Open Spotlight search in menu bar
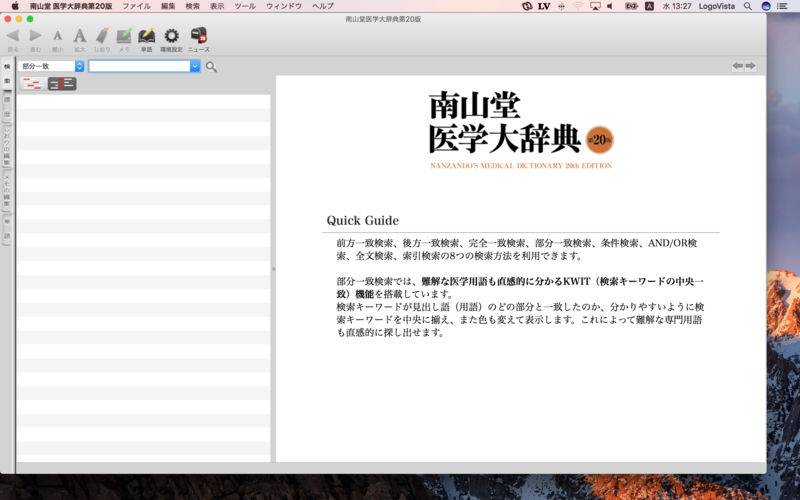The height and width of the screenshot is (500, 800). pos(747,6)
